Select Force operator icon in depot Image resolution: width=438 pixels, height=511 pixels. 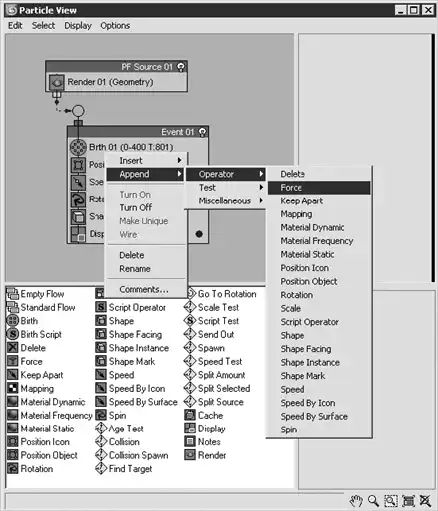pyautogui.click(x=13, y=361)
